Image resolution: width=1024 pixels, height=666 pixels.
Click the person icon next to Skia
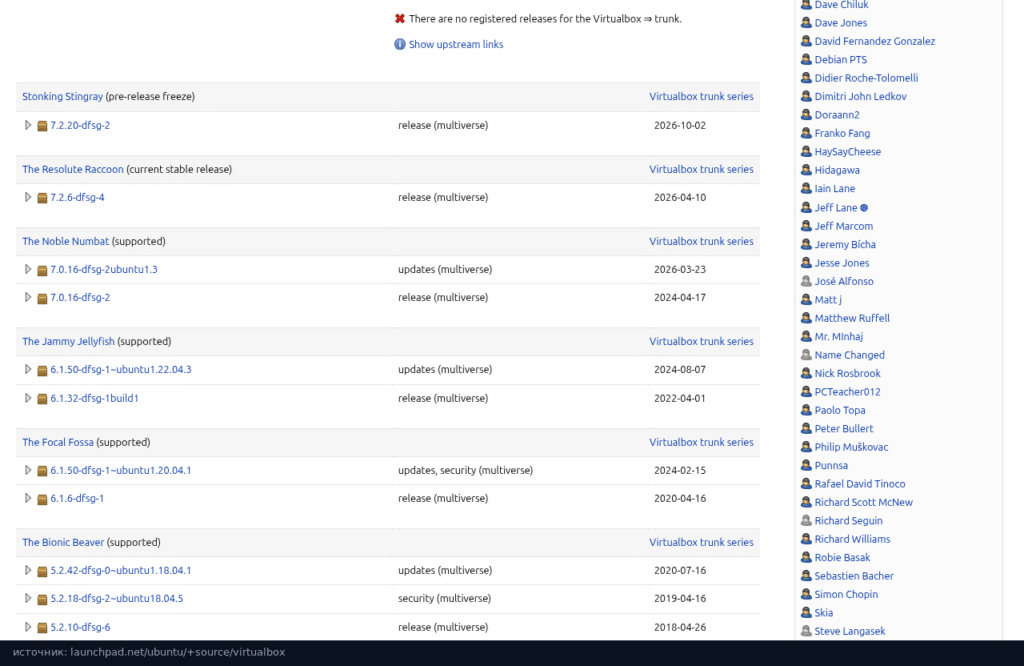click(x=807, y=613)
